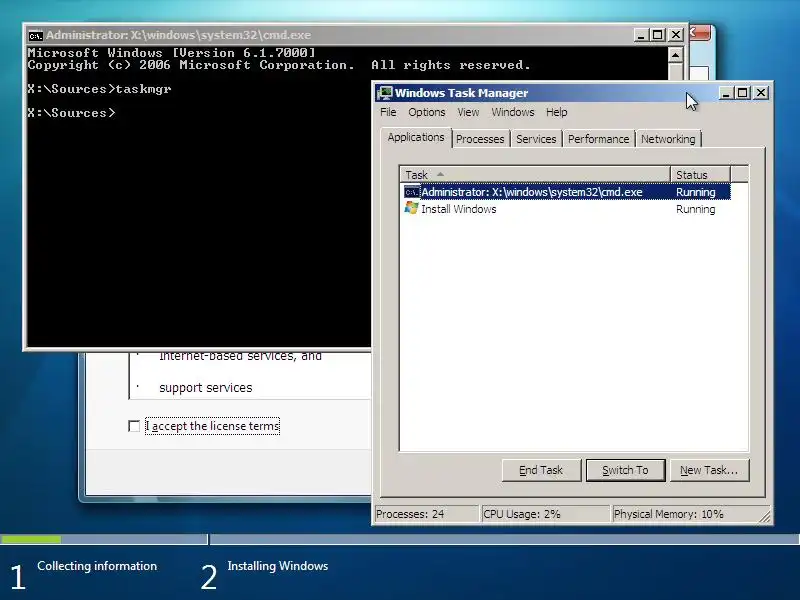Maximize the Task Manager window
Viewport: 800px width, 600px height.
click(x=742, y=93)
